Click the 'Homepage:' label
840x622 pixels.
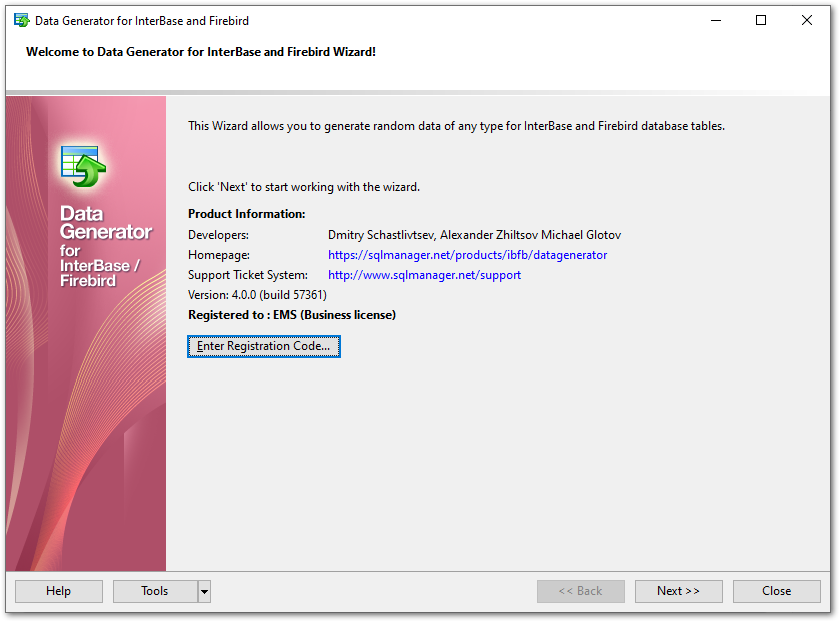[219, 255]
